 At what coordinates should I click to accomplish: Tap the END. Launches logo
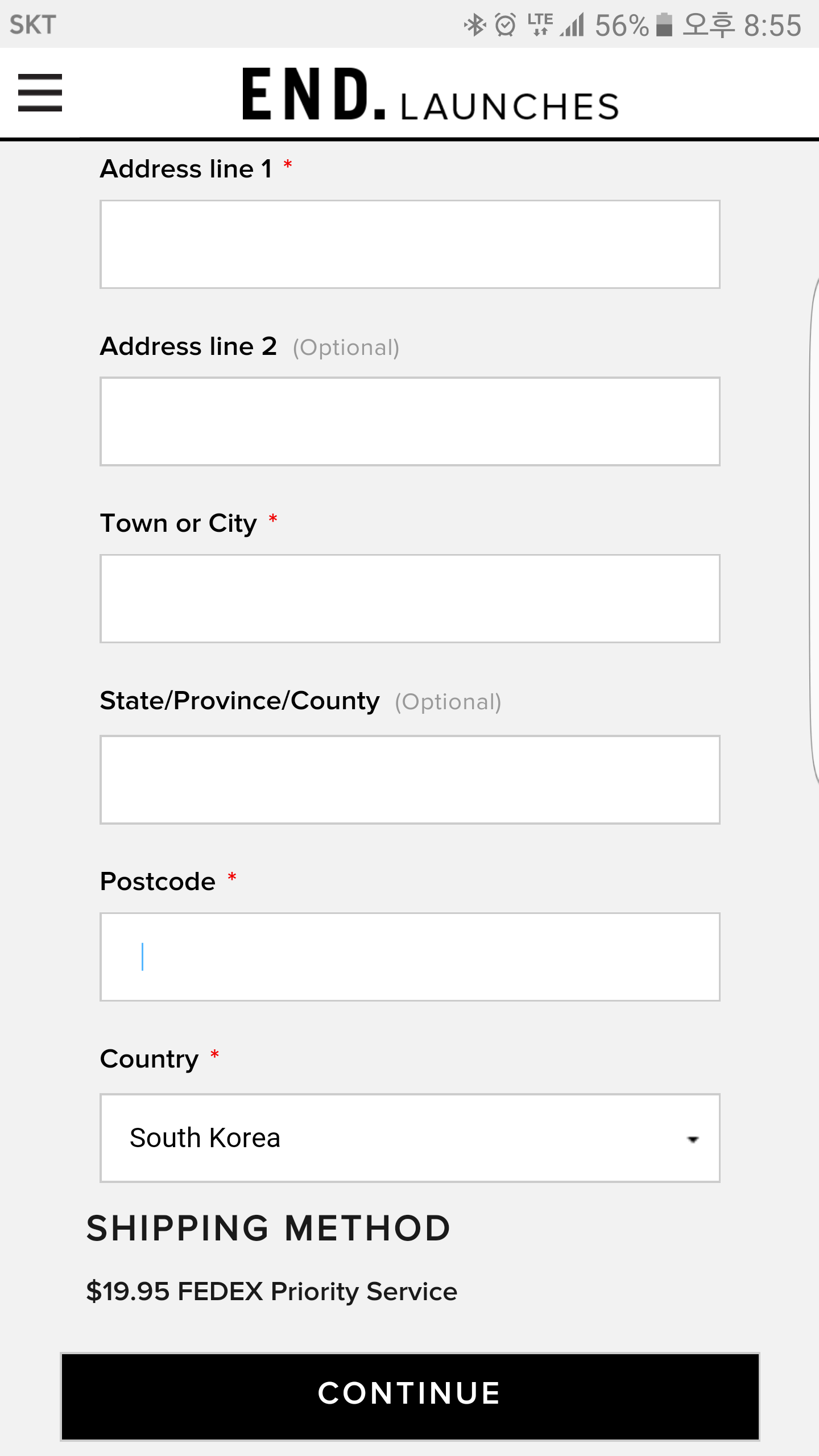(430, 96)
